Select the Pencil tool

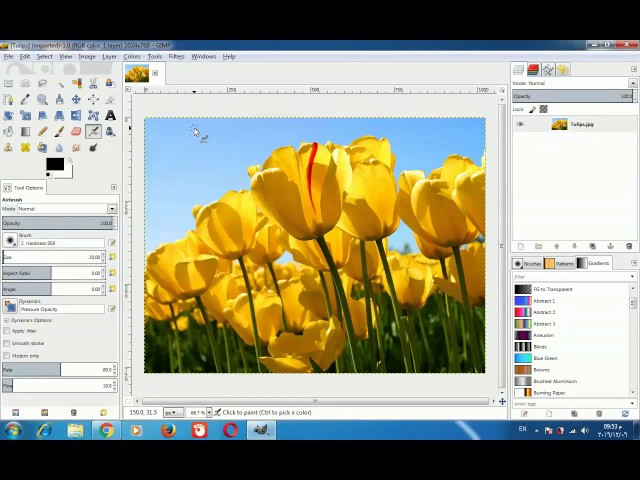[42, 131]
